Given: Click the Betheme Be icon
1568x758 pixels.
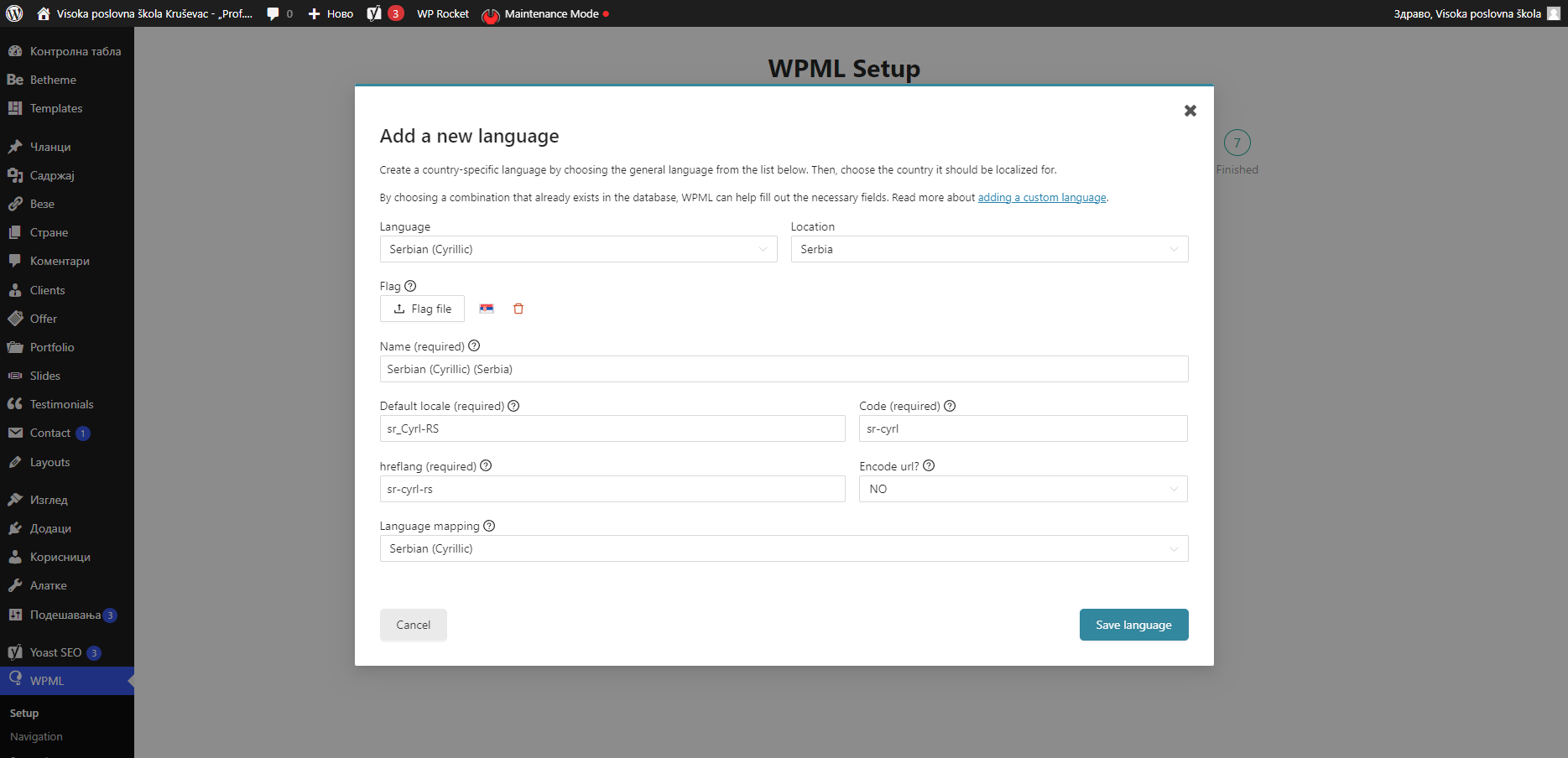Looking at the screenshot, I should (15, 80).
